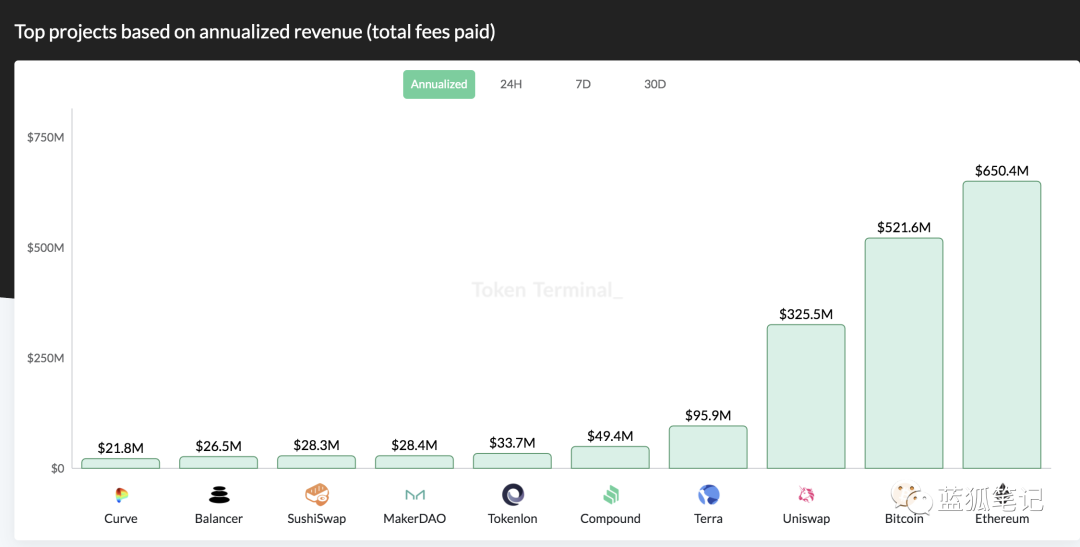This screenshot has width=1080, height=547.
Task: Click the Terra $95.9M bar
Action: [x=708, y=447]
